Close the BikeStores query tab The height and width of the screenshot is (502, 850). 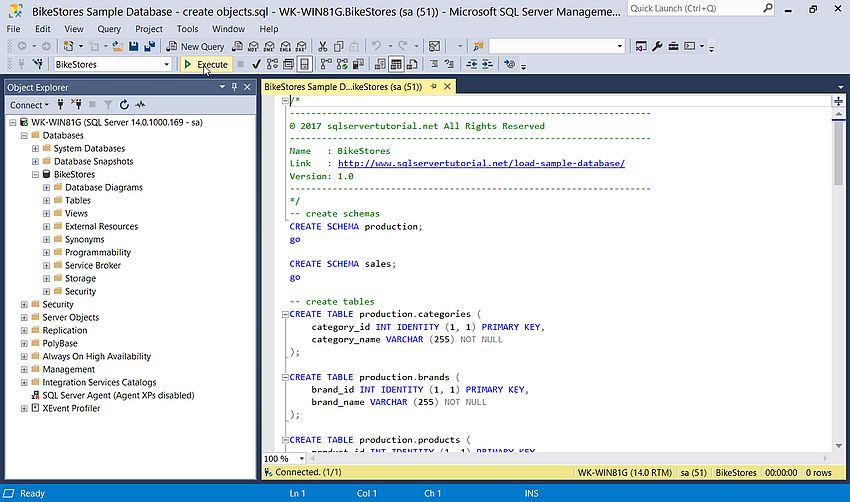pyautogui.click(x=447, y=87)
